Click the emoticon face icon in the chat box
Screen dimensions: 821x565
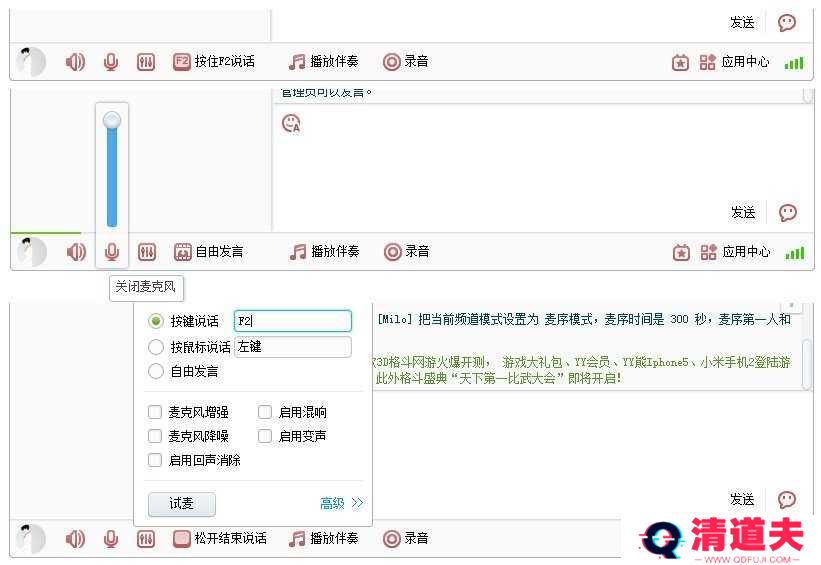click(x=291, y=124)
